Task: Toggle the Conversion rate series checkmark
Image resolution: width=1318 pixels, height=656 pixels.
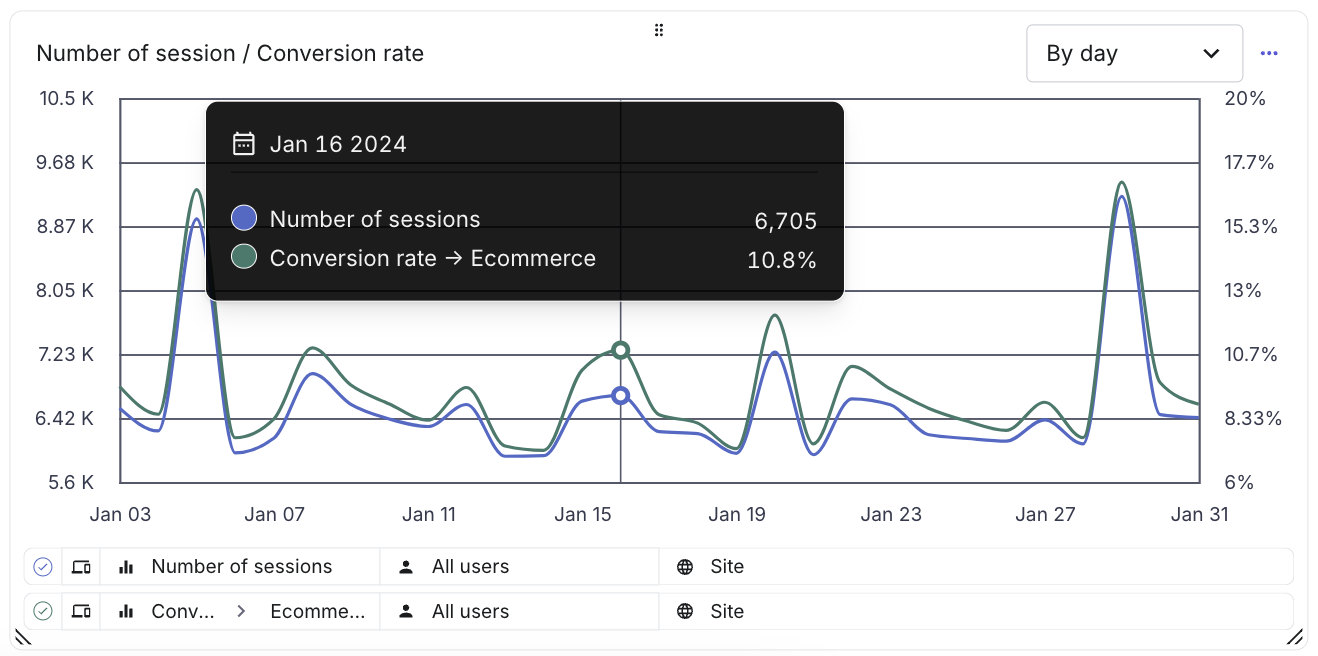Action: pyautogui.click(x=43, y=611)
